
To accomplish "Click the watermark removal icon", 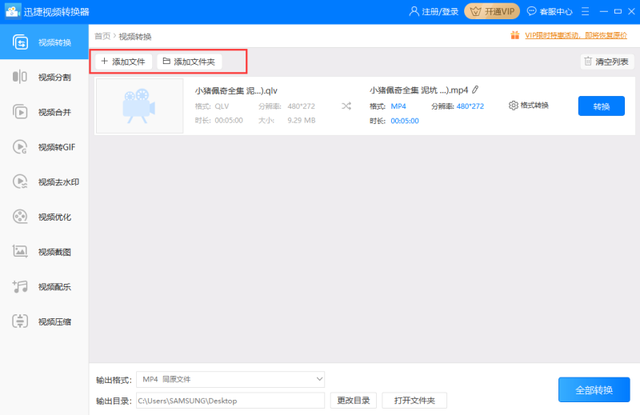I will [x=20, y=182].
